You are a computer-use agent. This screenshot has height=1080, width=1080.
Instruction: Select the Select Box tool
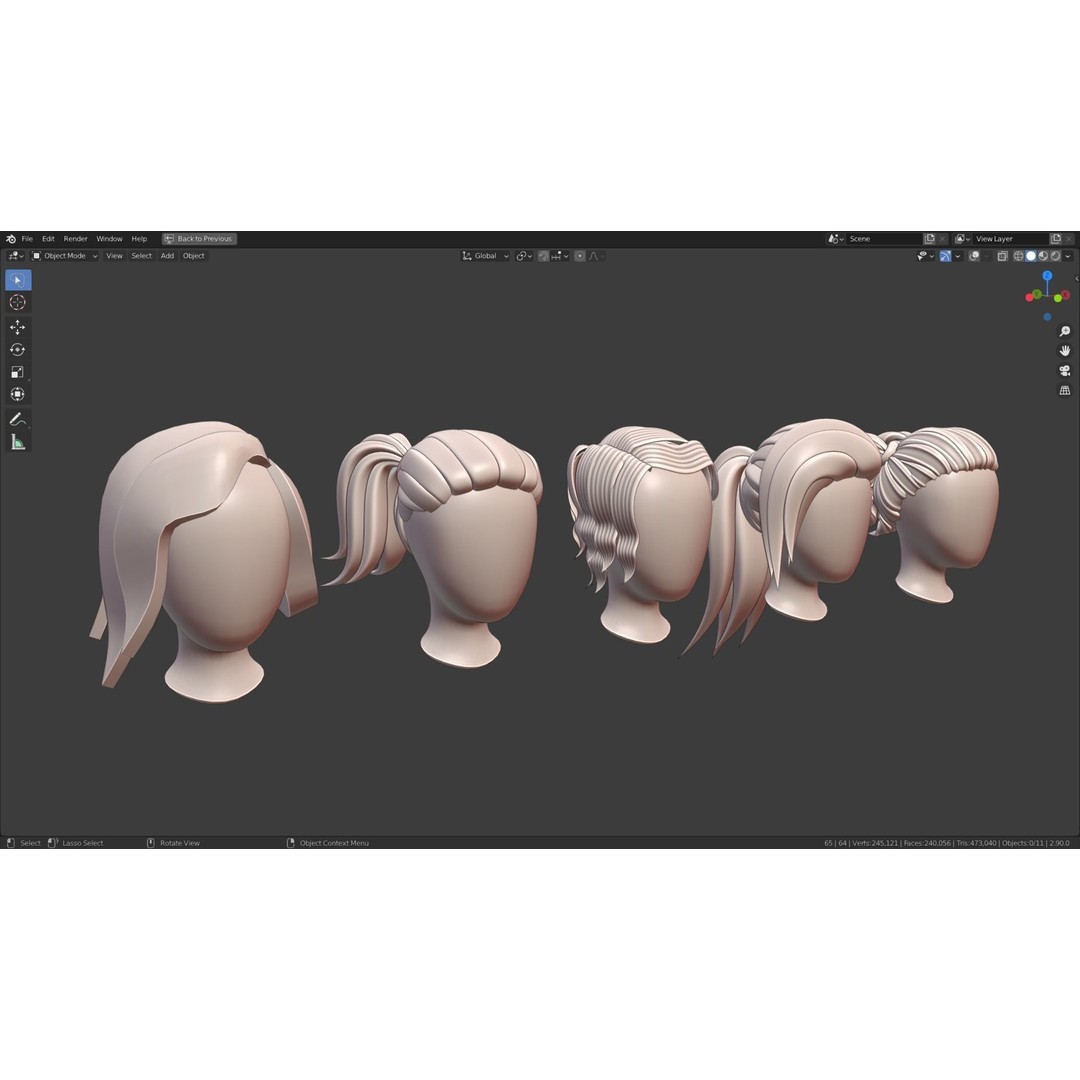(18, 280)
